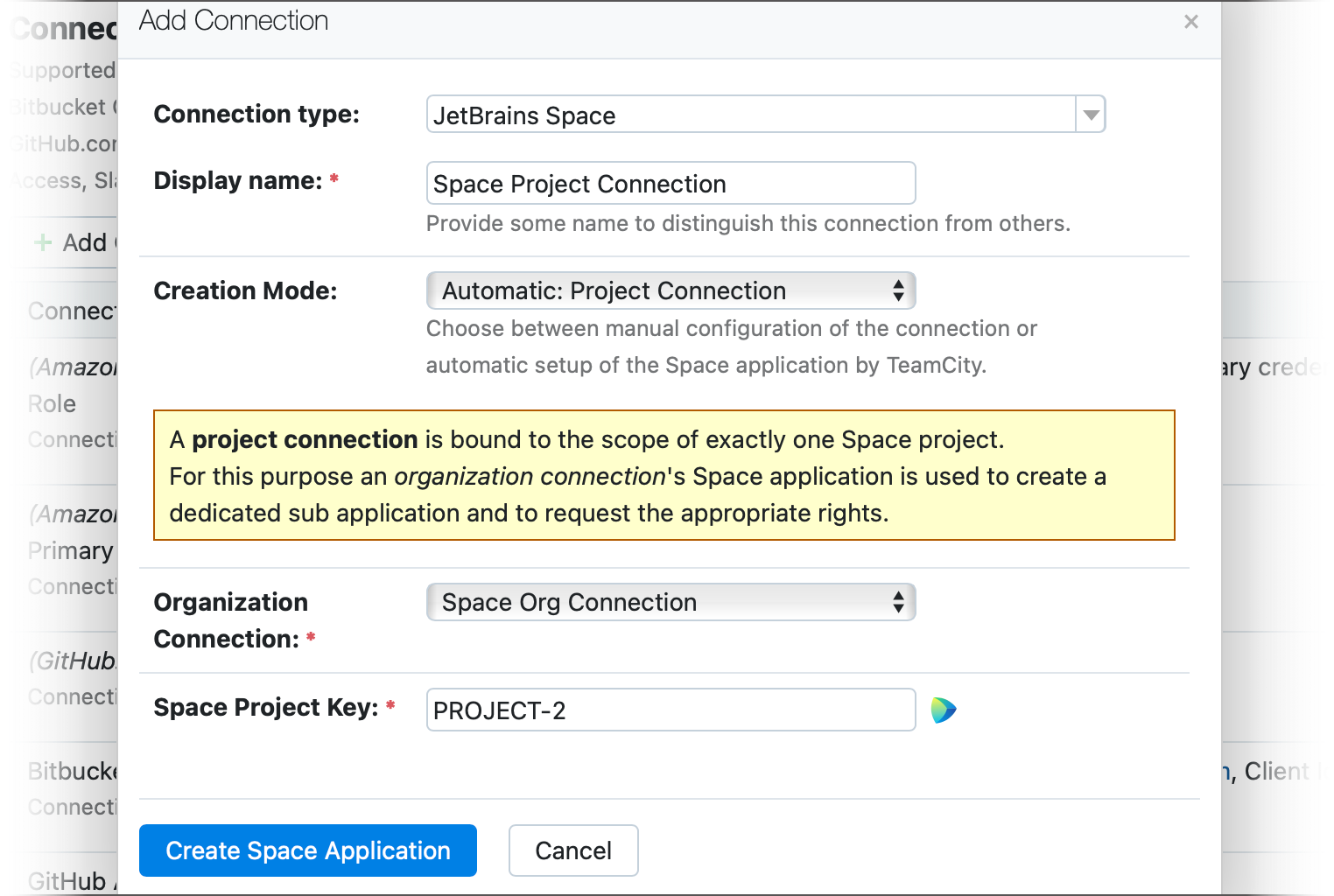1334x896 pixels.
Task: Click the JetBrains Space logo icon
Action: 944,709
